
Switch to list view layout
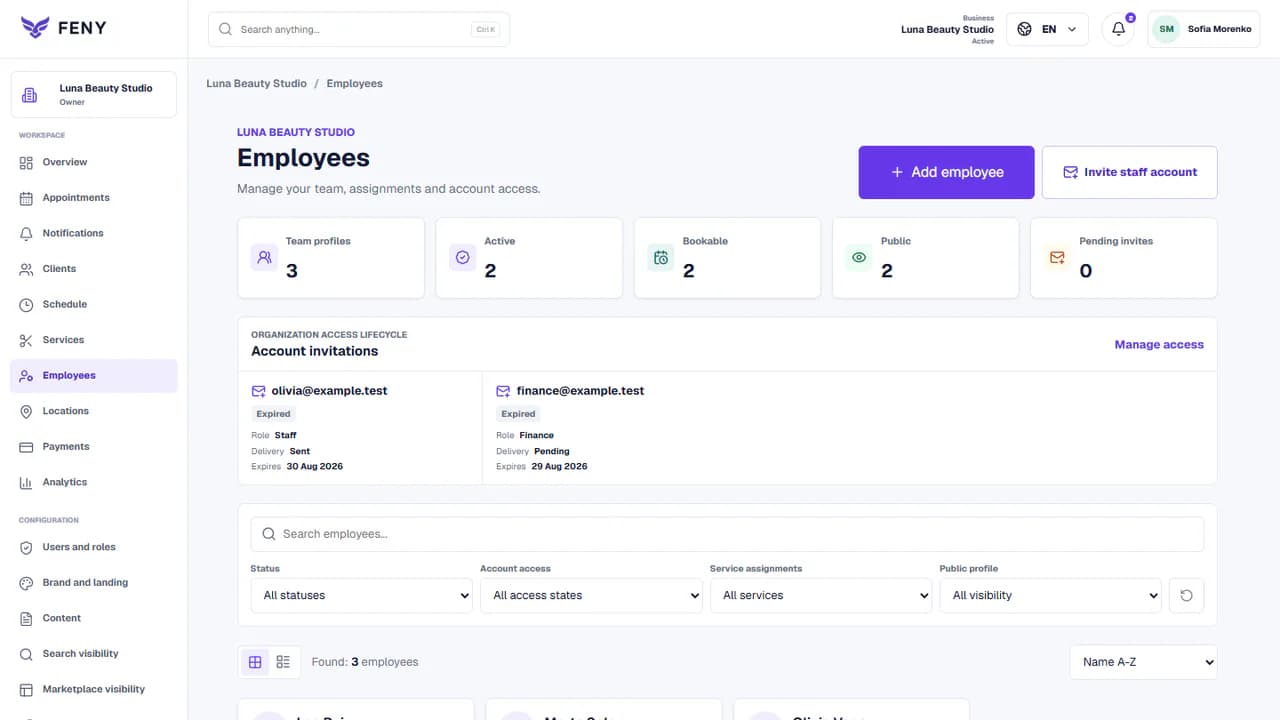[283, 662]
